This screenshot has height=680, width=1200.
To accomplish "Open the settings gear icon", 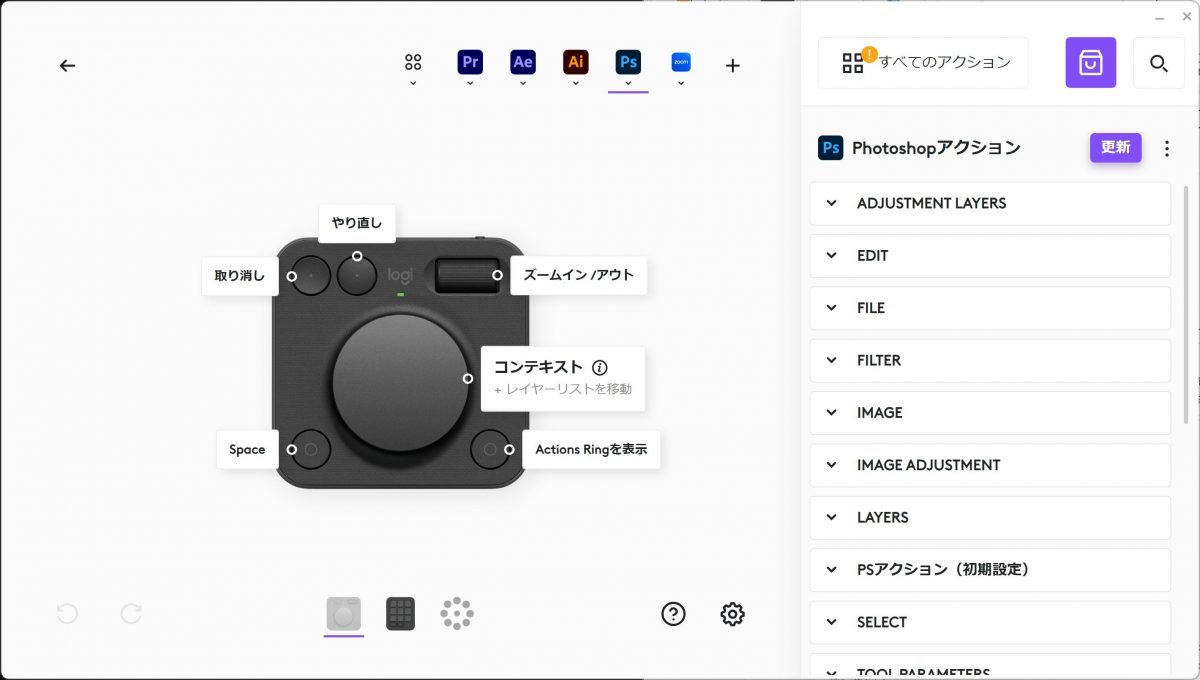I will click(x=733, y=614).
